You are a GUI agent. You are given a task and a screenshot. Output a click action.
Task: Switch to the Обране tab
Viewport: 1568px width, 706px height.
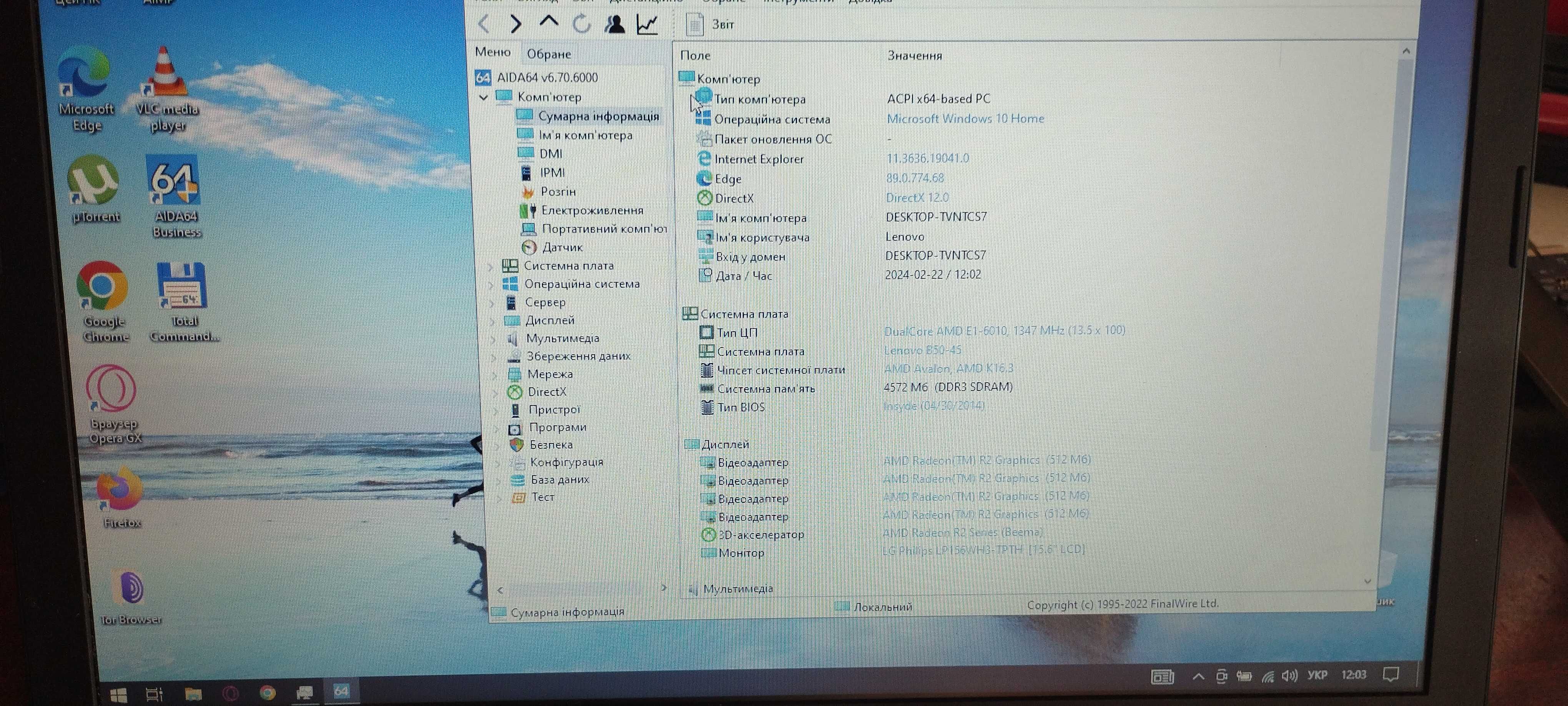548,54
